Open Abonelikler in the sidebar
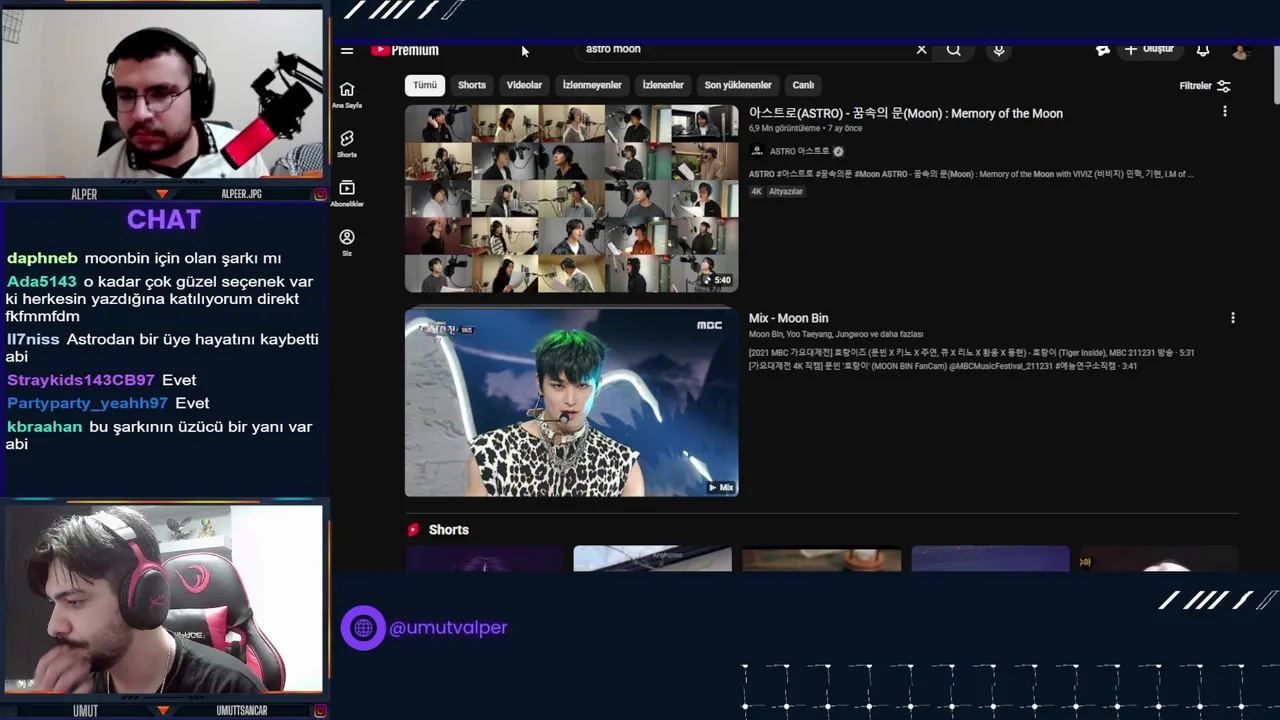 click(x=347, y=193)
